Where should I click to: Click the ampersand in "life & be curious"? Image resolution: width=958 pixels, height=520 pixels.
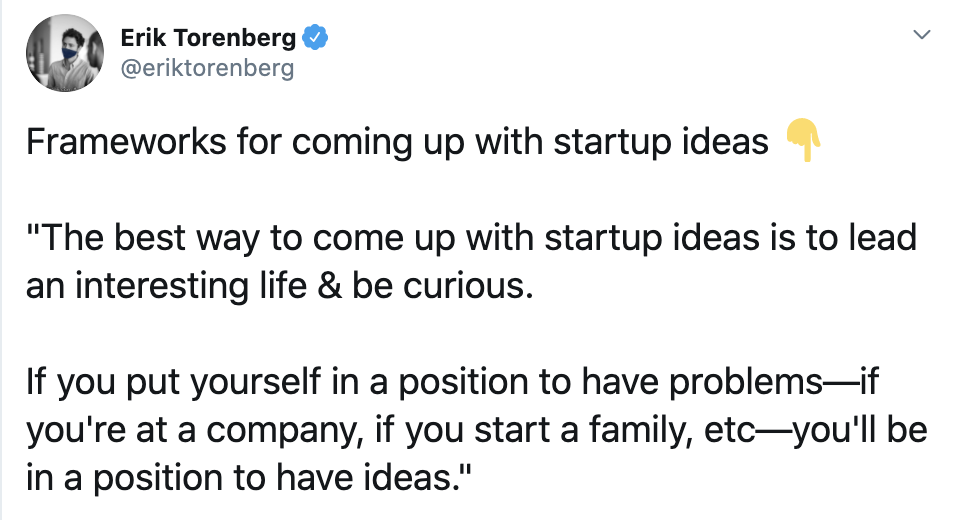pos(329,287)
